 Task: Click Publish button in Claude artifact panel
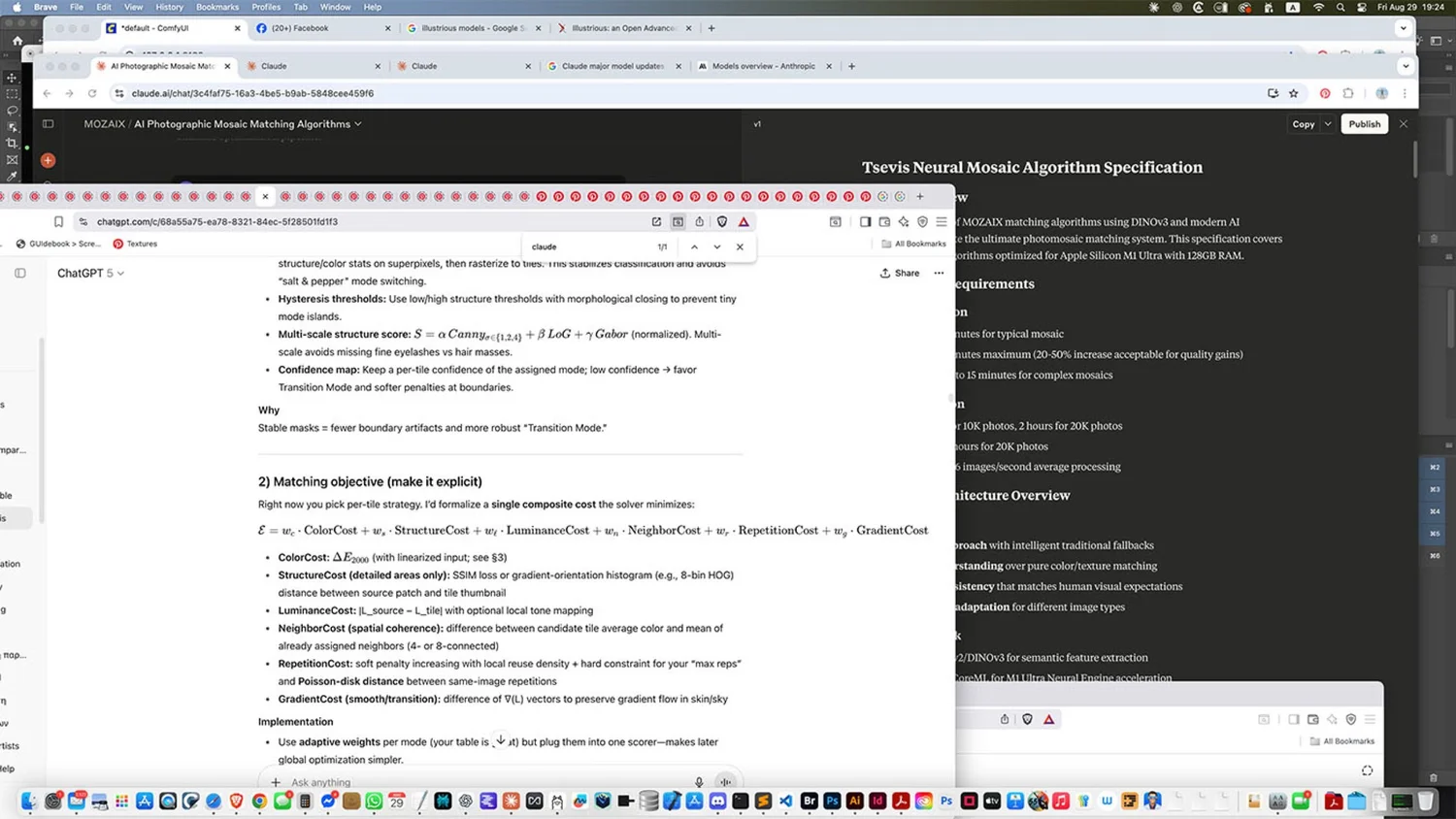click(1364, 124)
